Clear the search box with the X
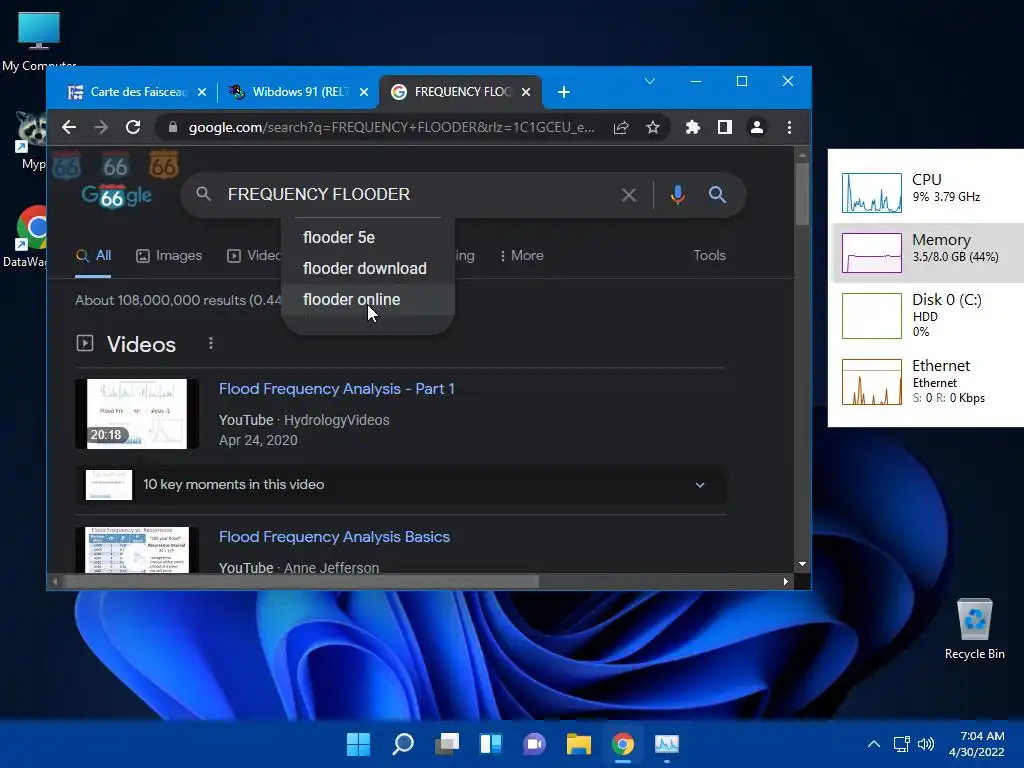 629,195
